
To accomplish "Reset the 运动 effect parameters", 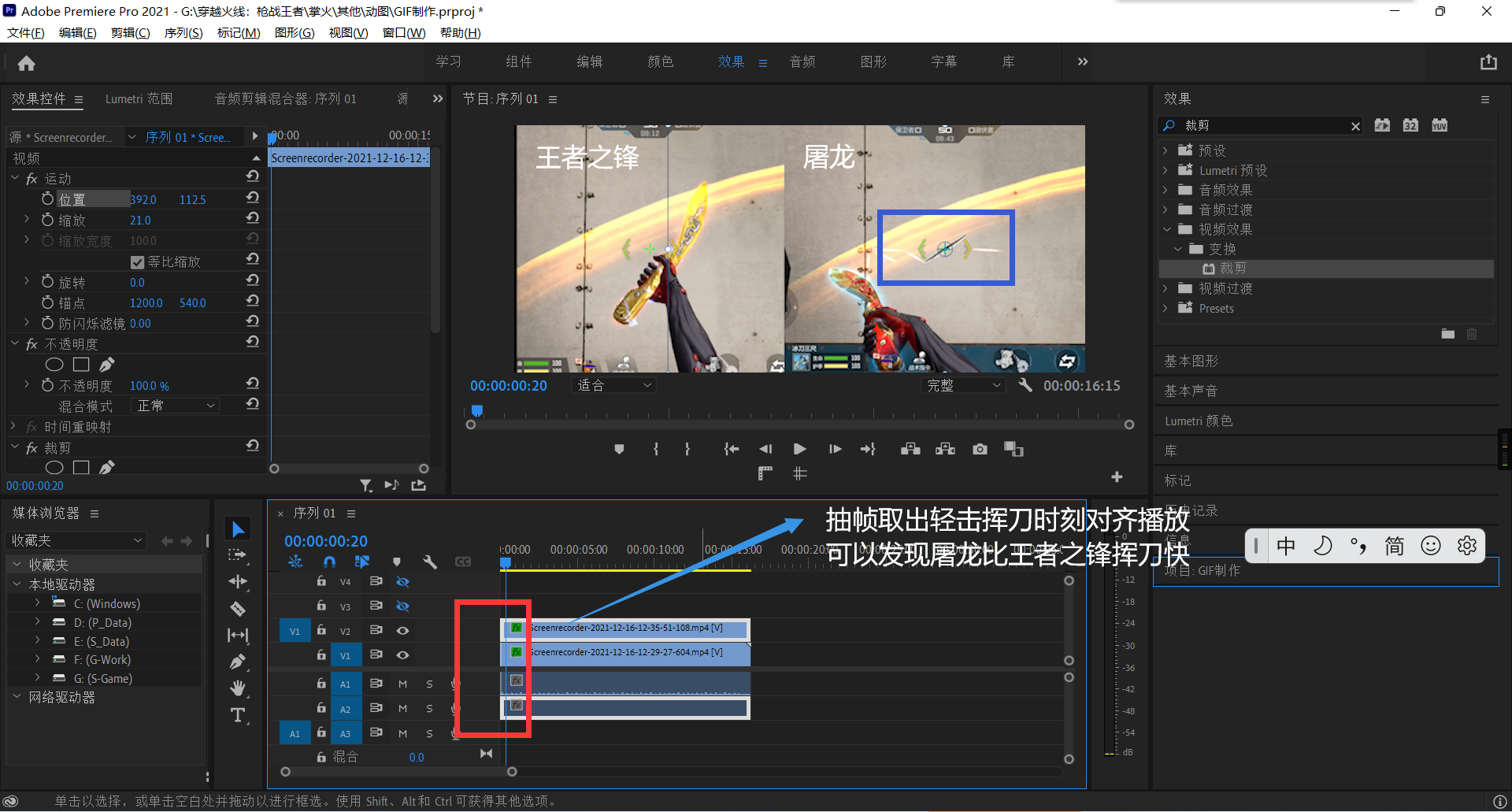I will pyautogui.click(x=253, y=176).
